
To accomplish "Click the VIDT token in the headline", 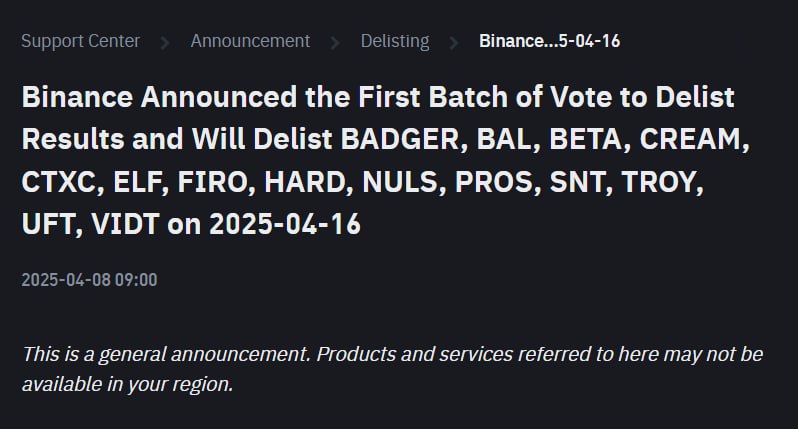I will pos(125,224).
